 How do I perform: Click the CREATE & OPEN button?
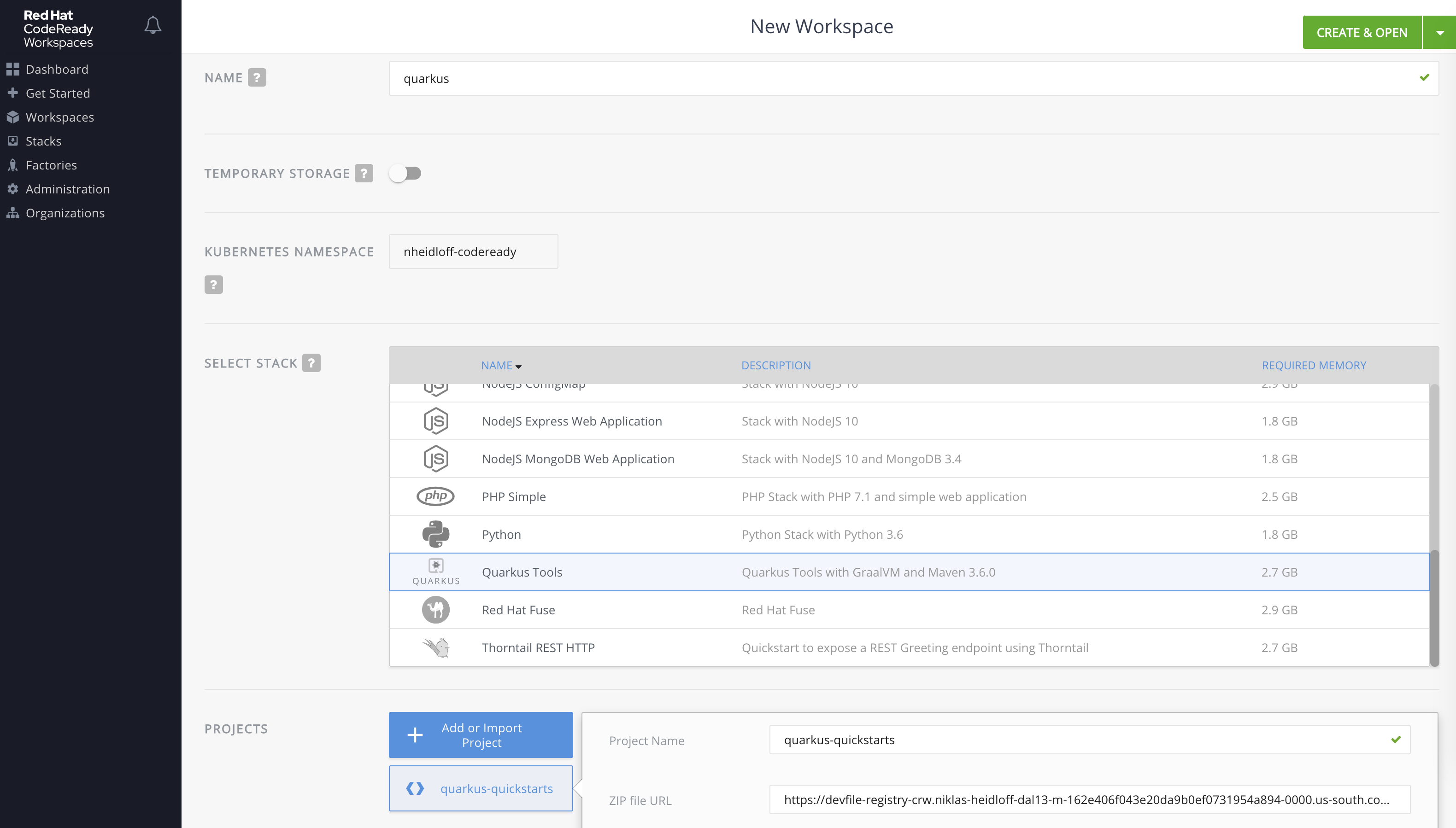pos(1362,32)
